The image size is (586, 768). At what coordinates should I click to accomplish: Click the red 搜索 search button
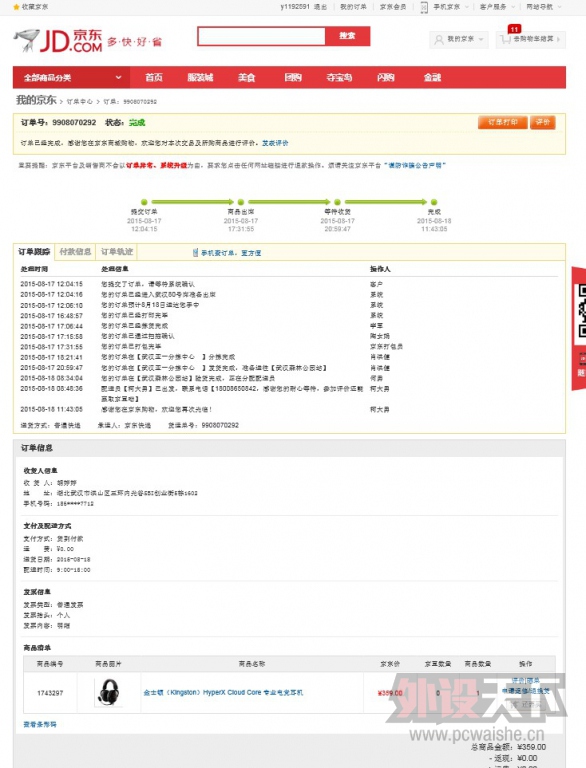pos(347,36)
